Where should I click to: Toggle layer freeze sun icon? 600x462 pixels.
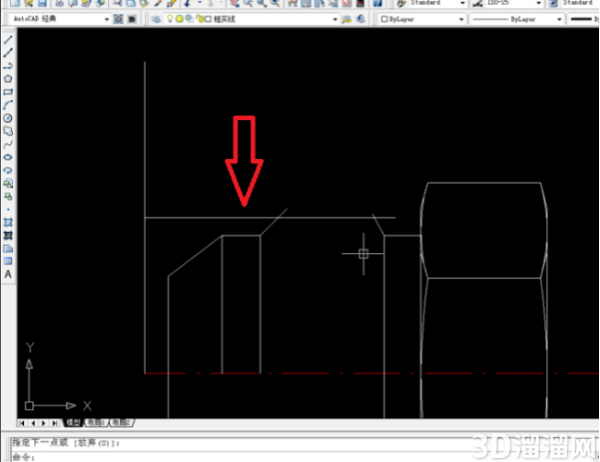(x=179, y=19)
